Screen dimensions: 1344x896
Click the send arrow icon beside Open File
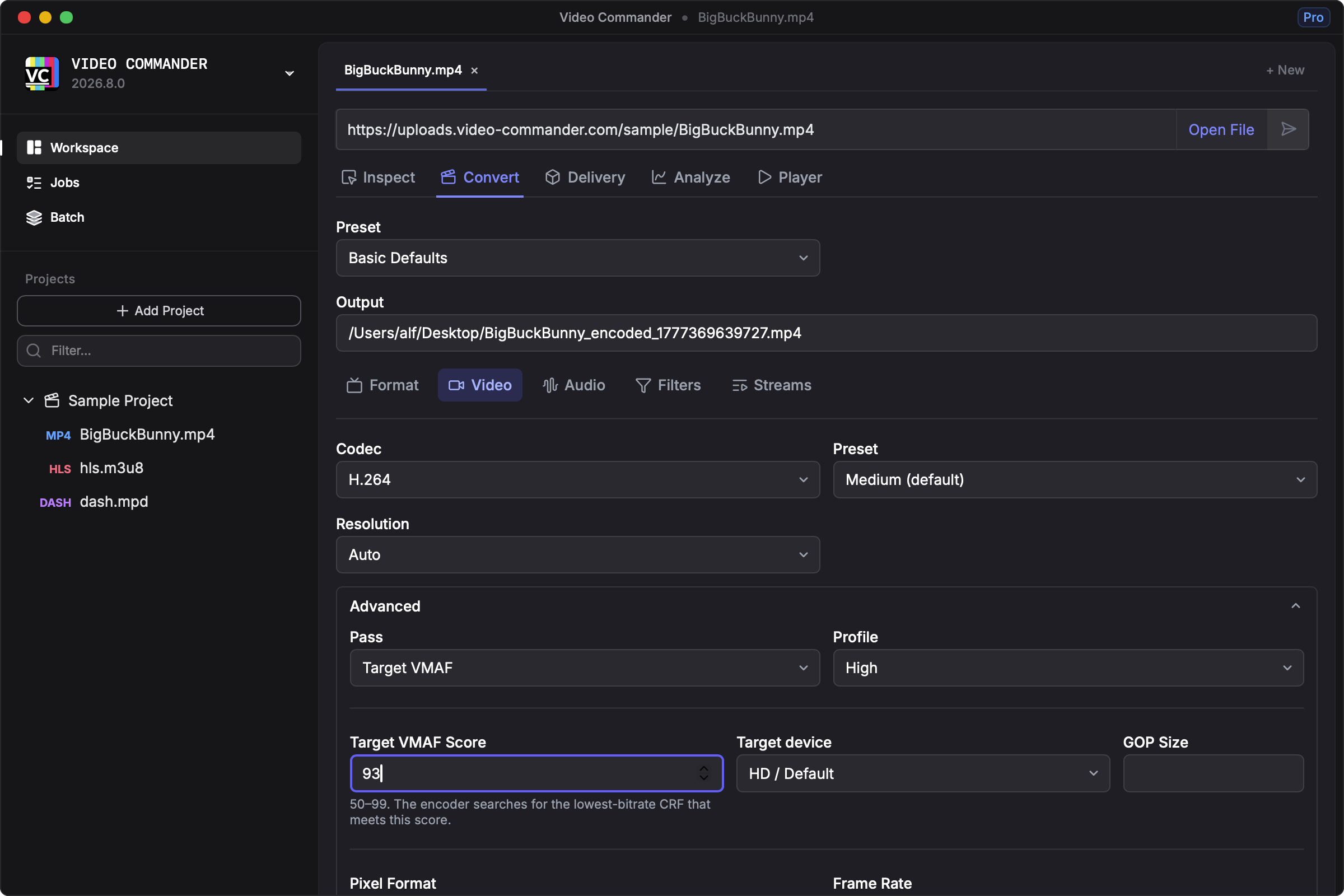(x=1288, y=129)
